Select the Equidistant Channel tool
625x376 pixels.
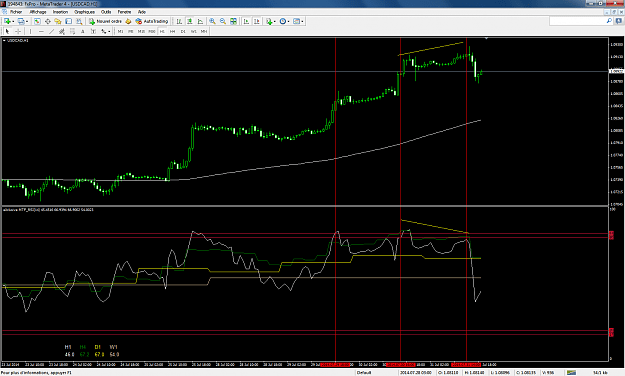click(x=62, y=31)
